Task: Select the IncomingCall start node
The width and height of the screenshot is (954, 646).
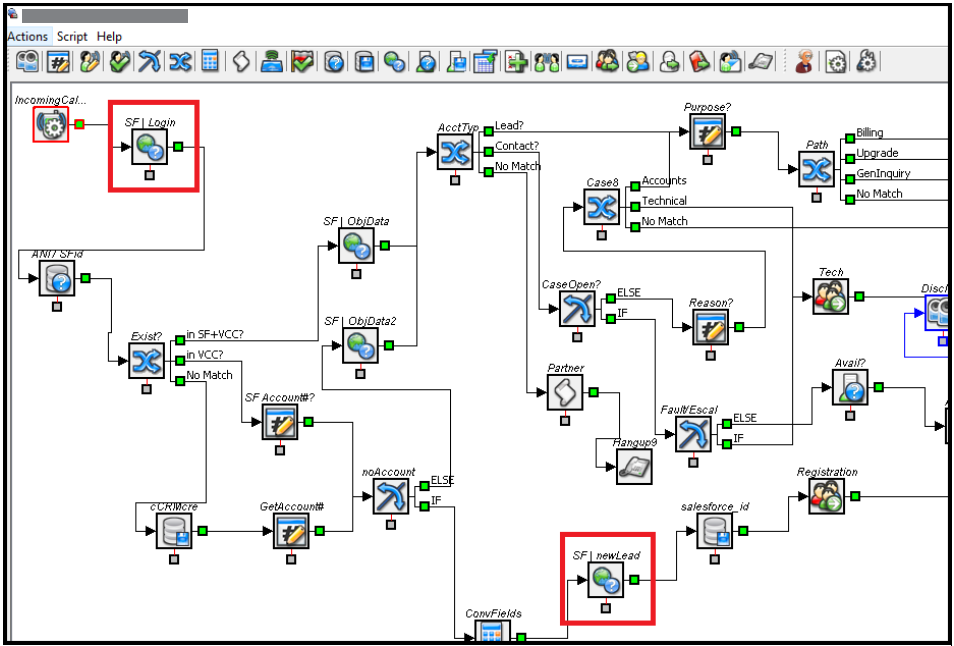Action: [51, 125]
